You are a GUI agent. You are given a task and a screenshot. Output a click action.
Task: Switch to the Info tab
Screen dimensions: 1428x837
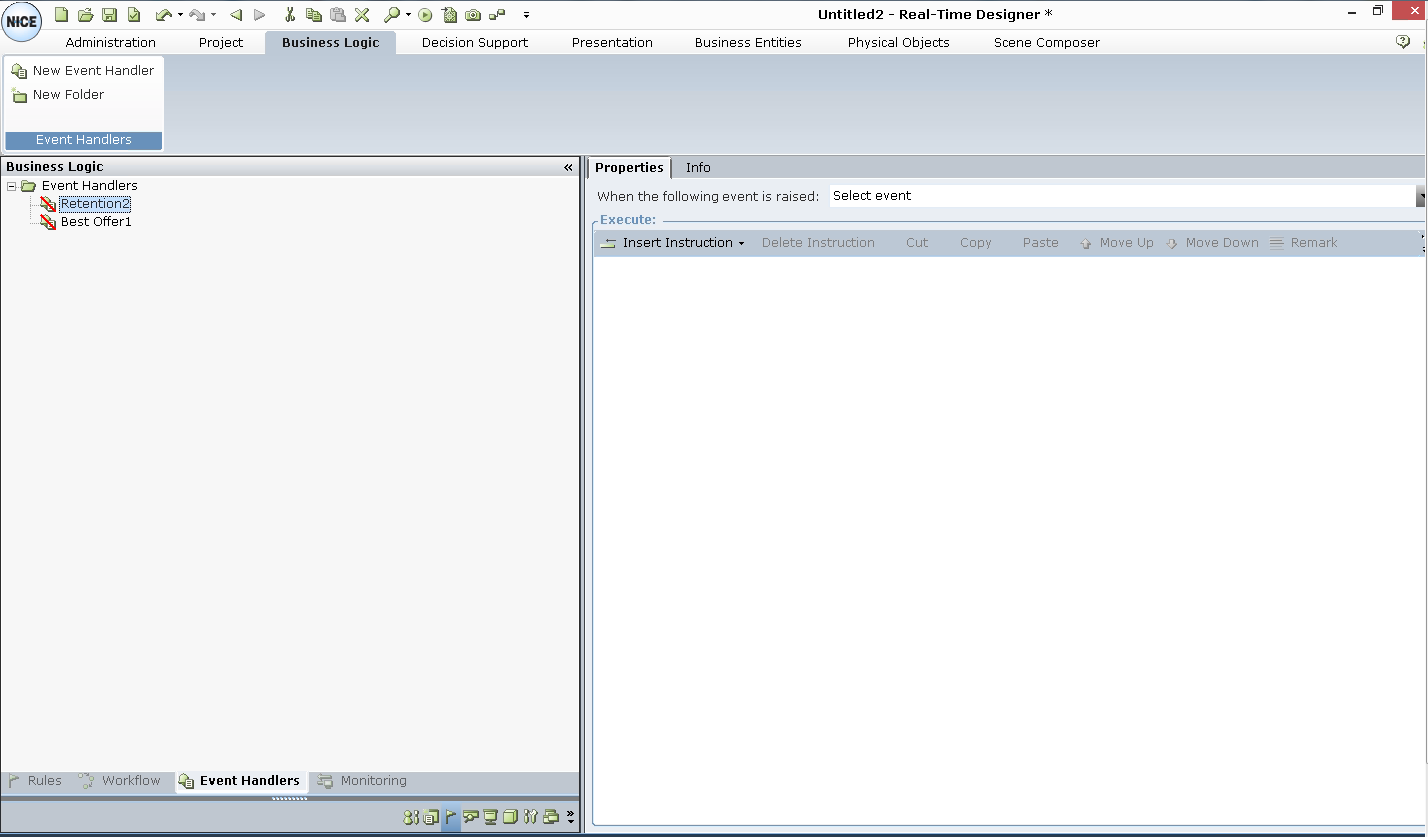(x=698, y=168)
